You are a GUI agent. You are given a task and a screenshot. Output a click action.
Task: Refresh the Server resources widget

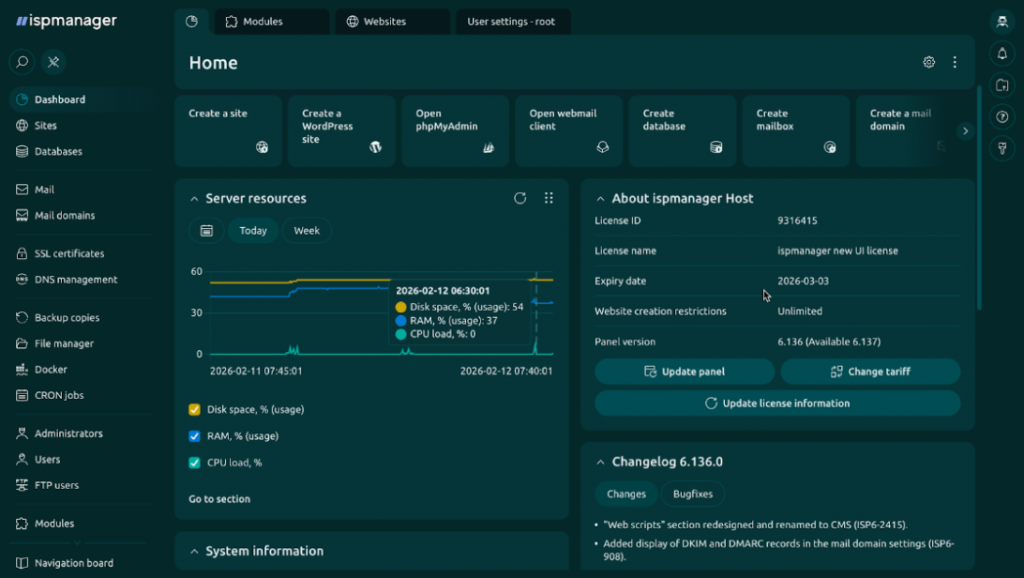(x=520, y=198)
